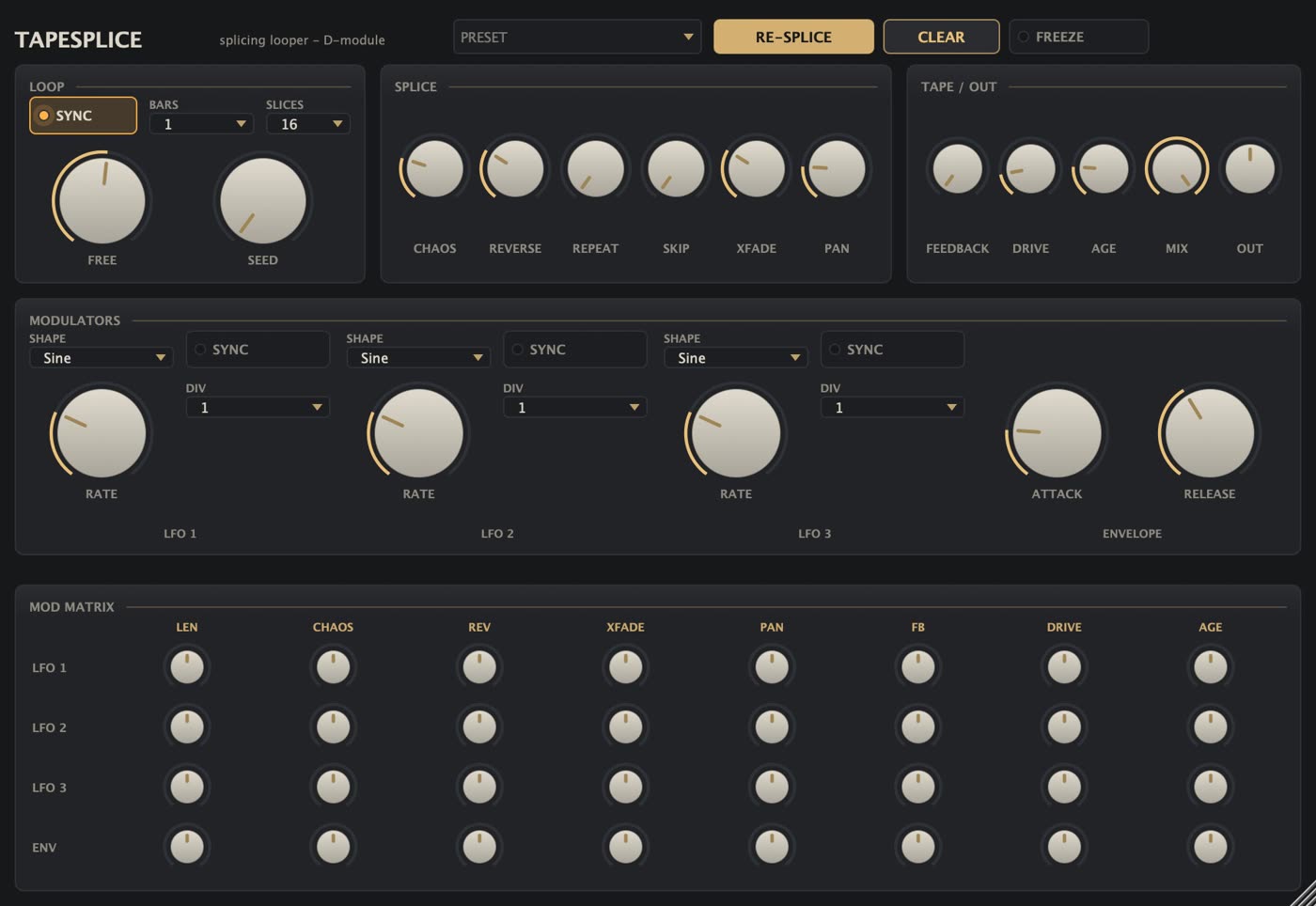Select the MIX knob
Screen dimensions: 1316x906
1176,169
